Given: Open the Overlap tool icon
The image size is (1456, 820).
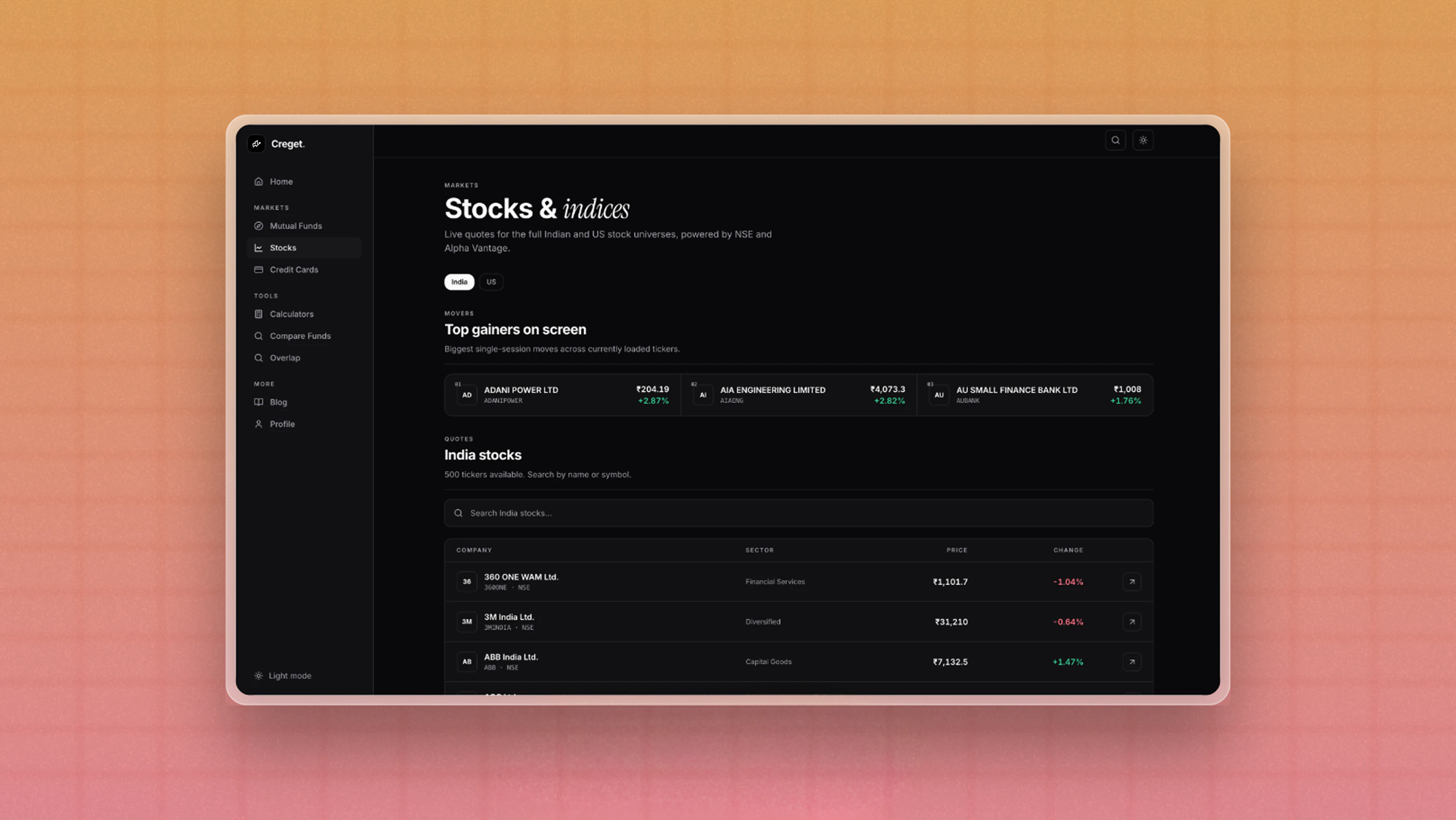Looking at the screenshot, I should (x=258, y=357).
